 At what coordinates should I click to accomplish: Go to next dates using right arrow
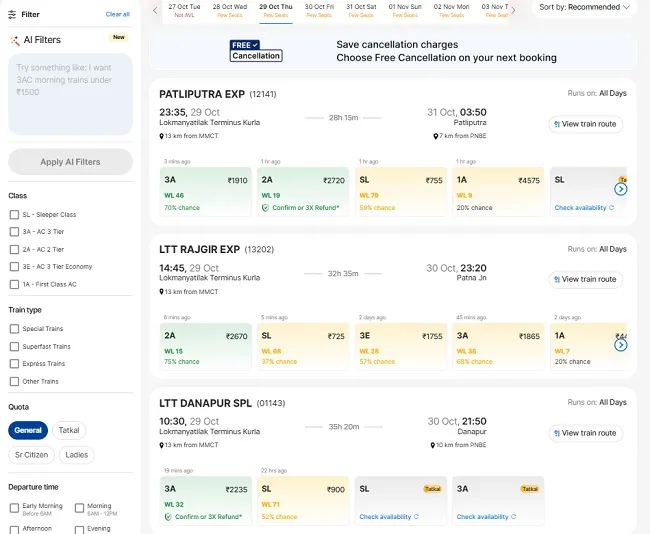pyautogui.click(x=513, y=10)
